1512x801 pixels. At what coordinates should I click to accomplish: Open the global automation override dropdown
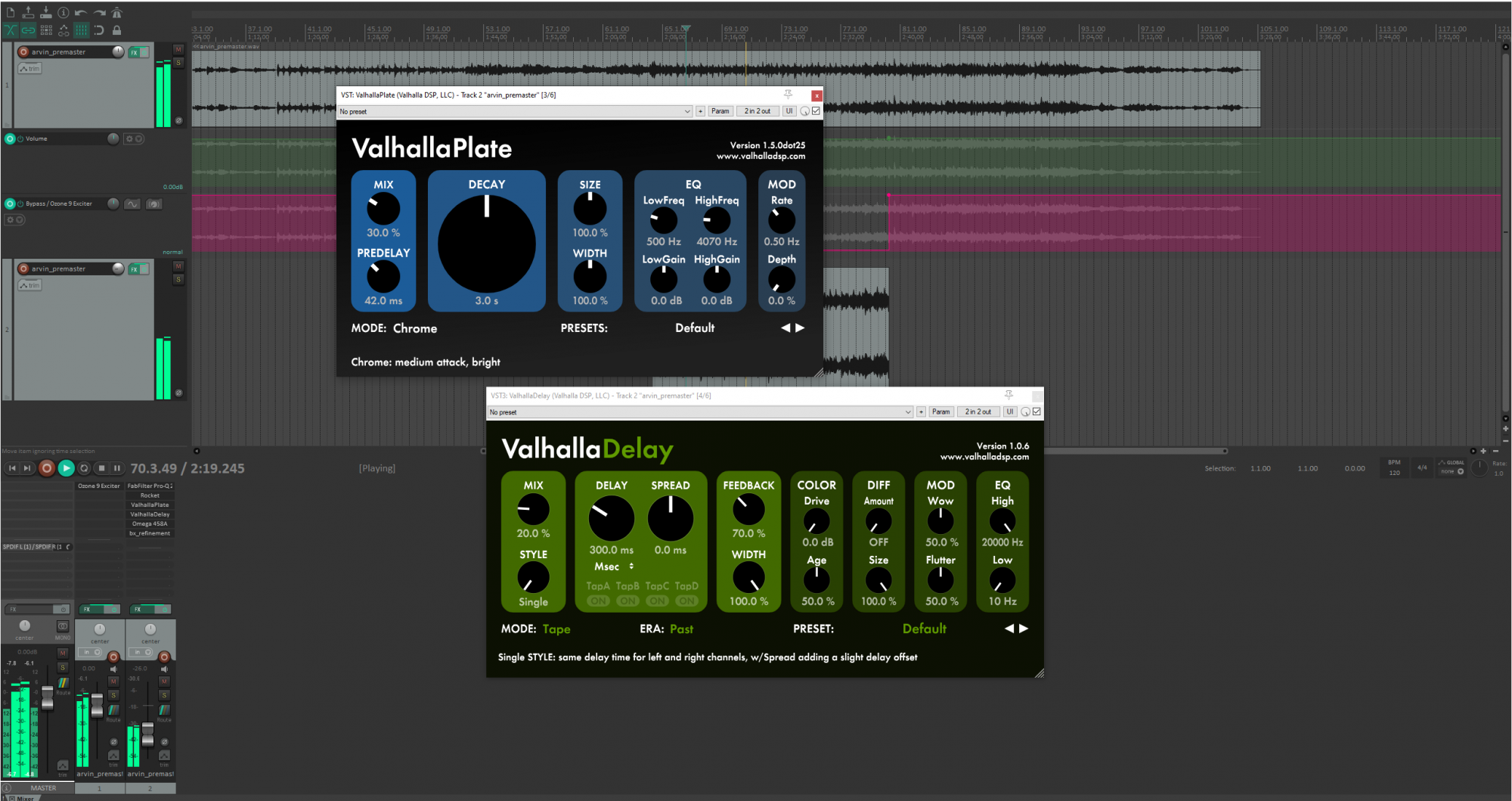[x=1452, y=470]
